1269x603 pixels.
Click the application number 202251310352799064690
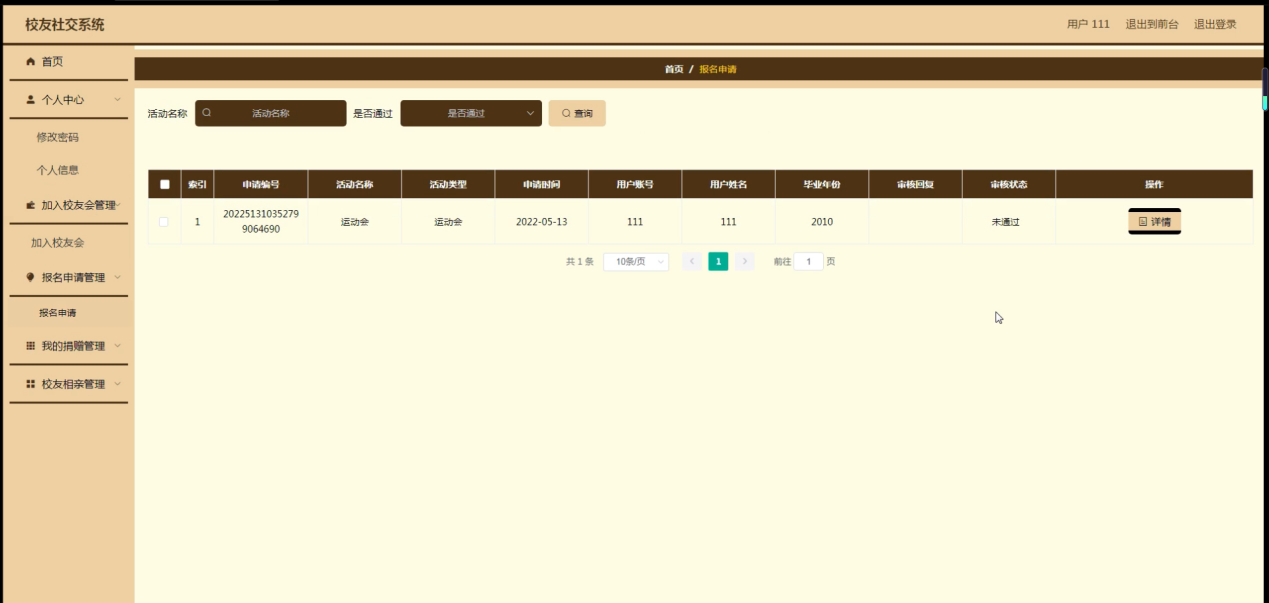[261, 221]
